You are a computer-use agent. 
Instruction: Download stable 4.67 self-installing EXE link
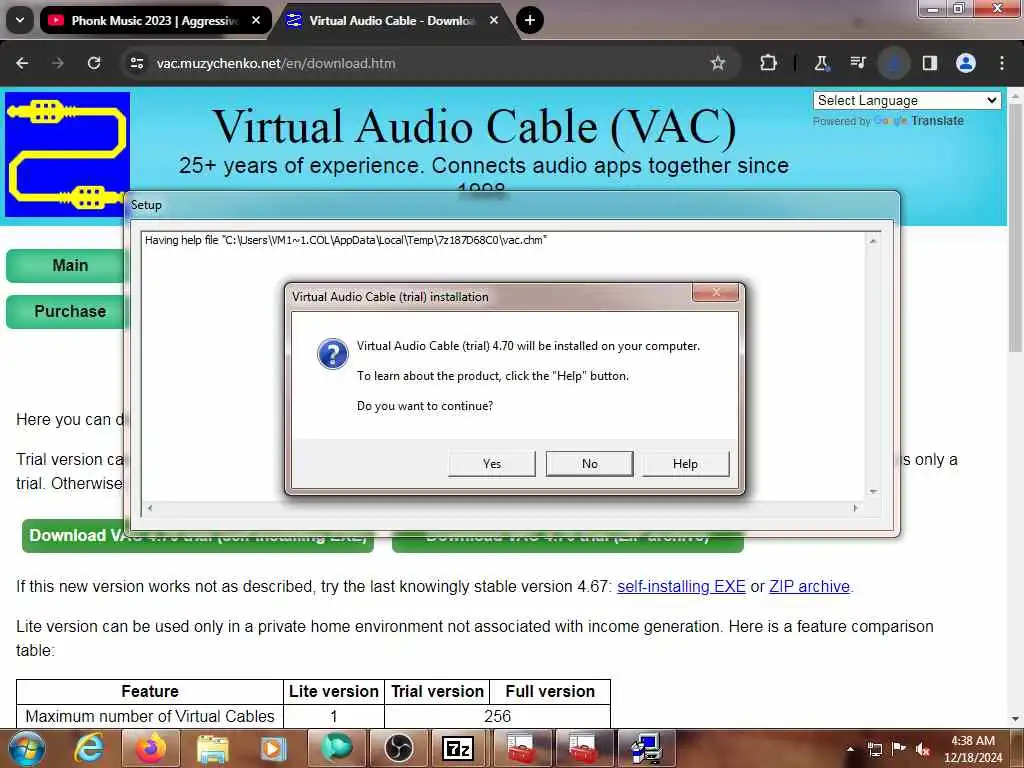point(681,586)
